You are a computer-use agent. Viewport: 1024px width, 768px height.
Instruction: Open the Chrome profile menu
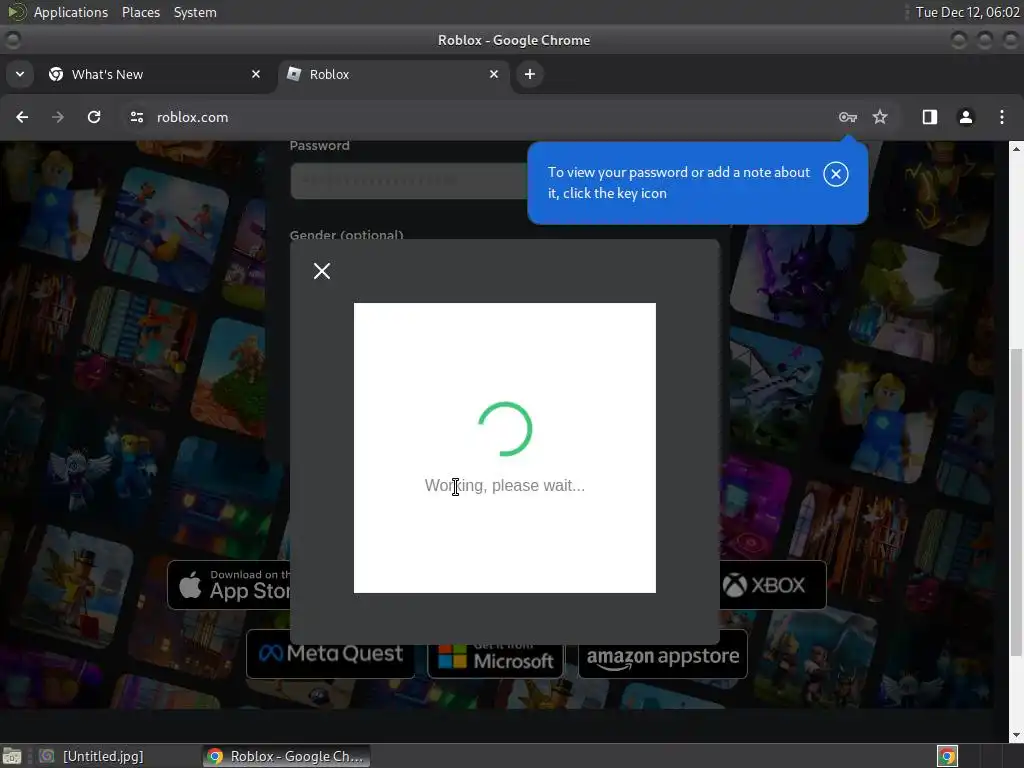966,117
